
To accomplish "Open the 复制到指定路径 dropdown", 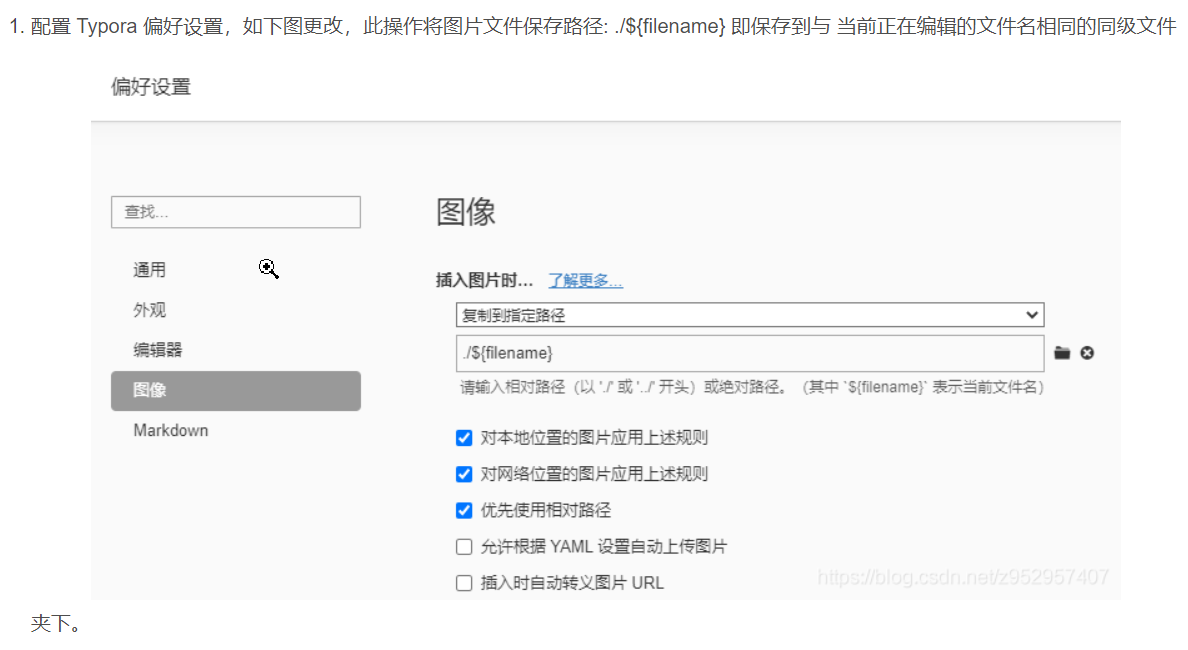I will (x=749, y=315).
